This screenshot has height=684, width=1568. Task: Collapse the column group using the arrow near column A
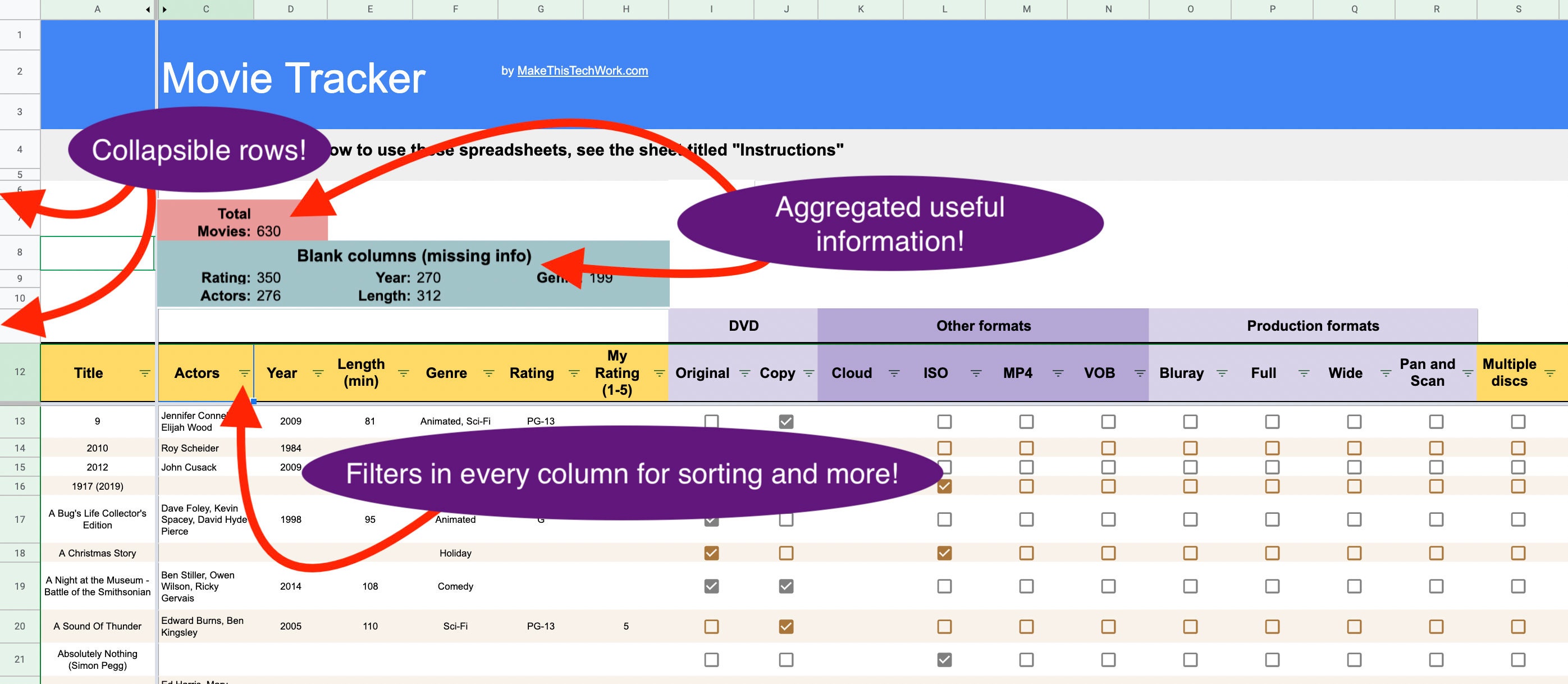[147, 9]
